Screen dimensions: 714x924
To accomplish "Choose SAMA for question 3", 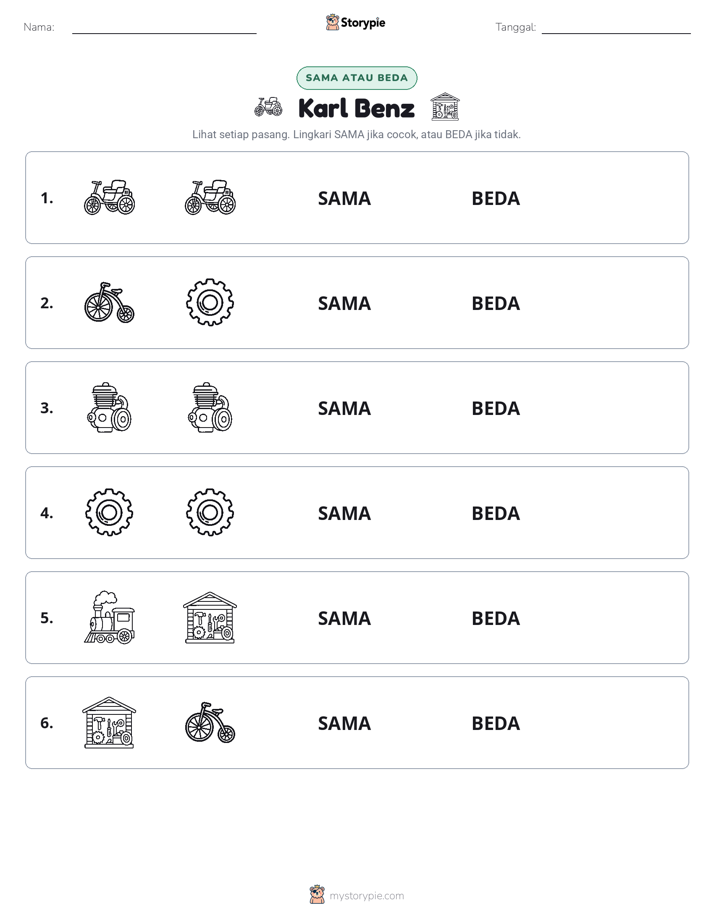I will pos(344,408).
